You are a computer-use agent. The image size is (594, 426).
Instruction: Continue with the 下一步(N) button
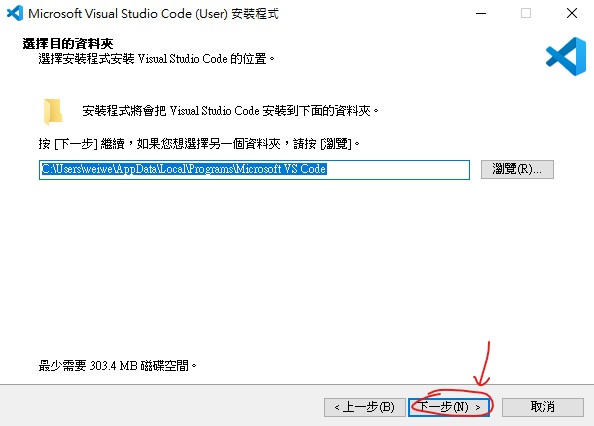coord(449,407)
